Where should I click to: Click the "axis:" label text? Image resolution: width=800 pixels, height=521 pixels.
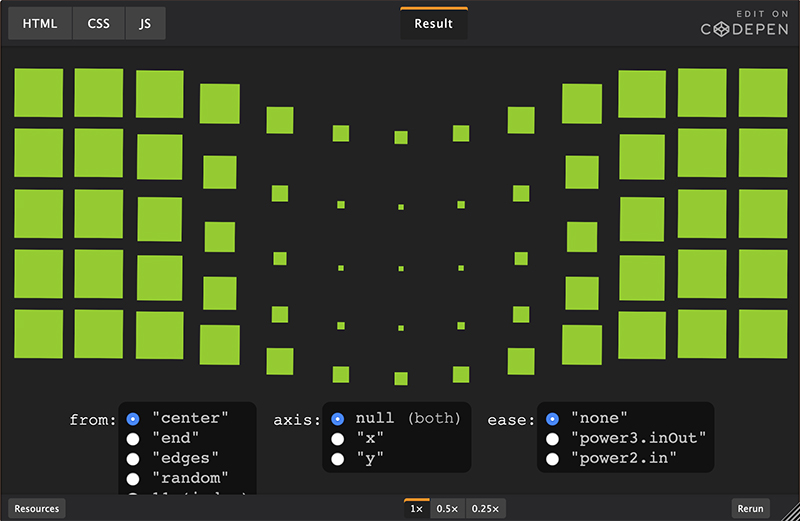296,420
